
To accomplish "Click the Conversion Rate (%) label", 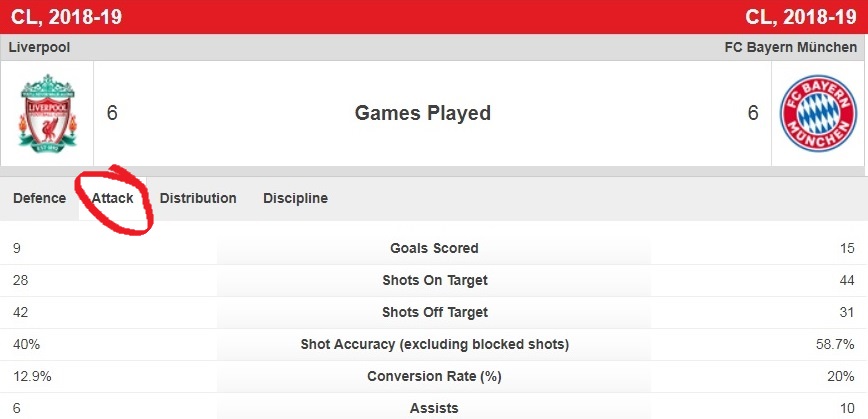I will (x=435, y=376).
